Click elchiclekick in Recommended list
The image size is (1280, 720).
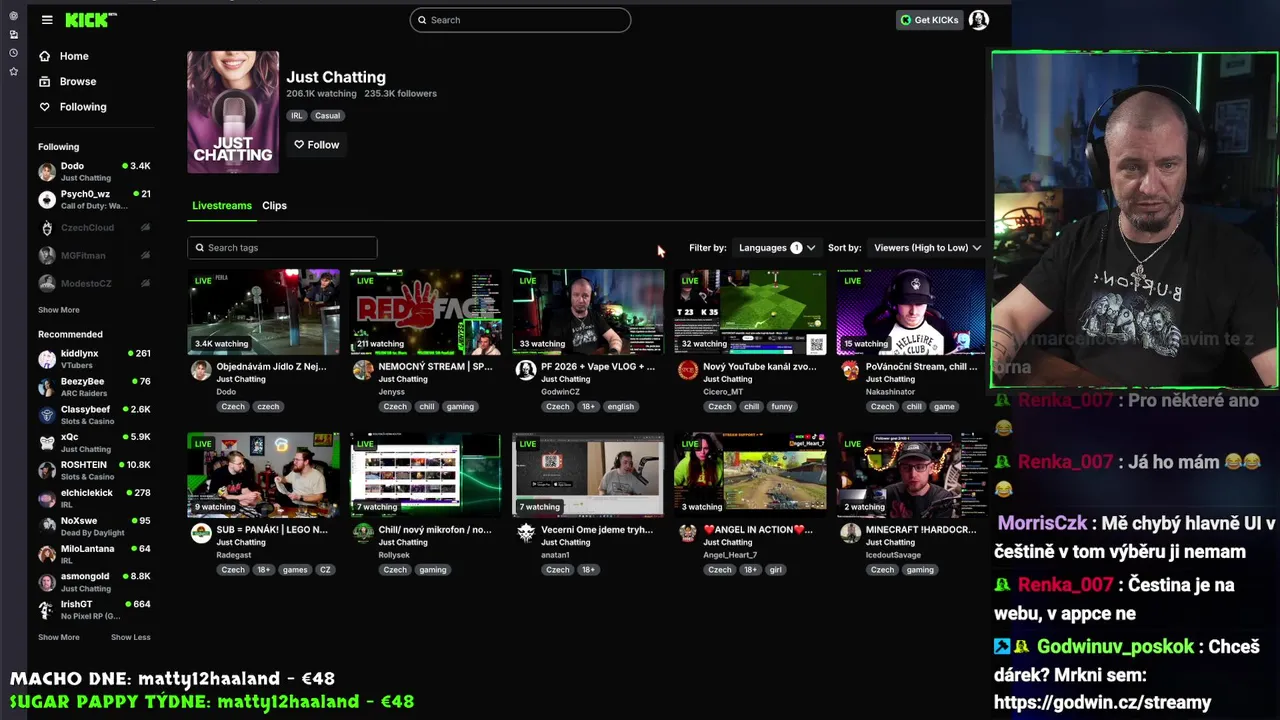94,498
